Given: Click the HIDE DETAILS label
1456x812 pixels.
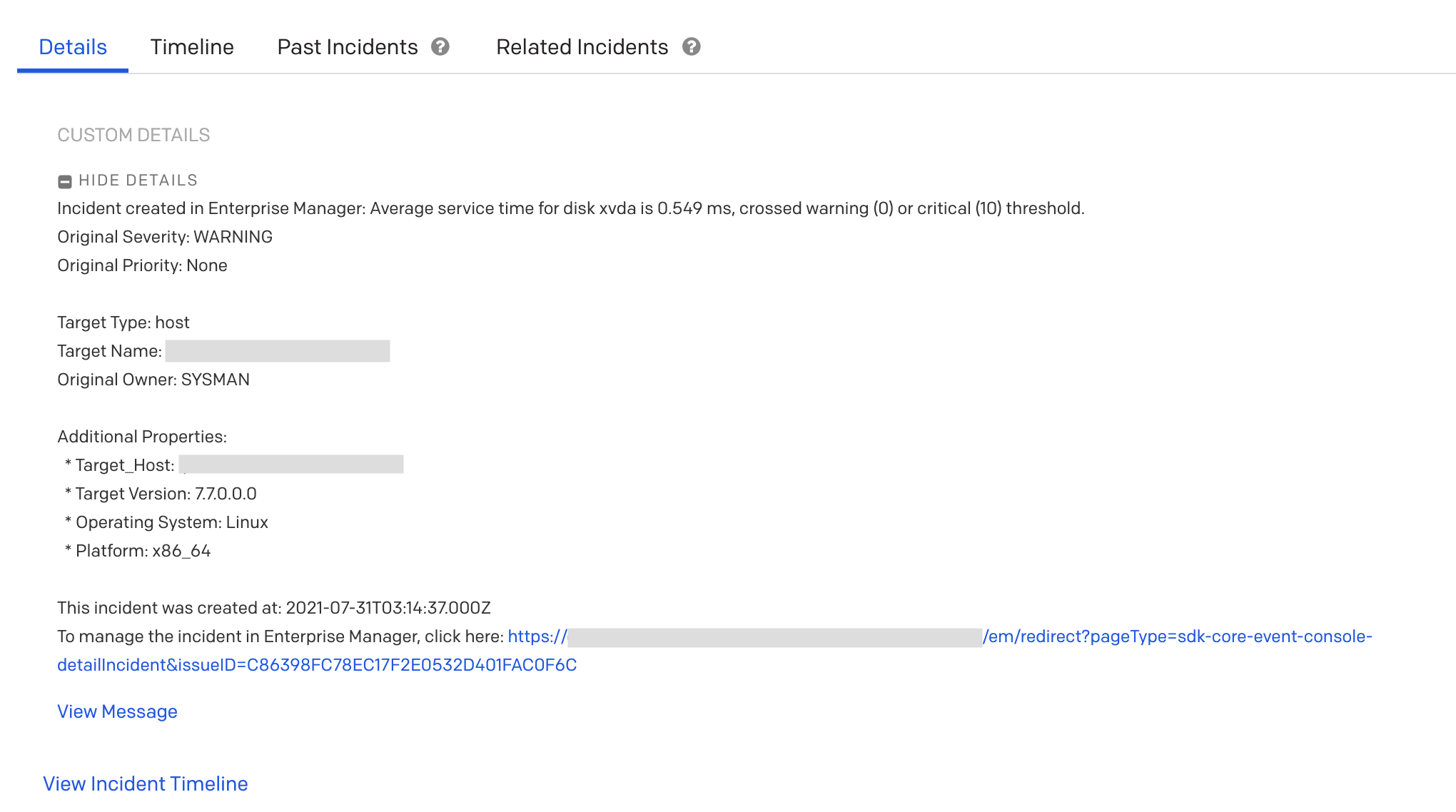Looking at the screenshot, I should (138, 181).
